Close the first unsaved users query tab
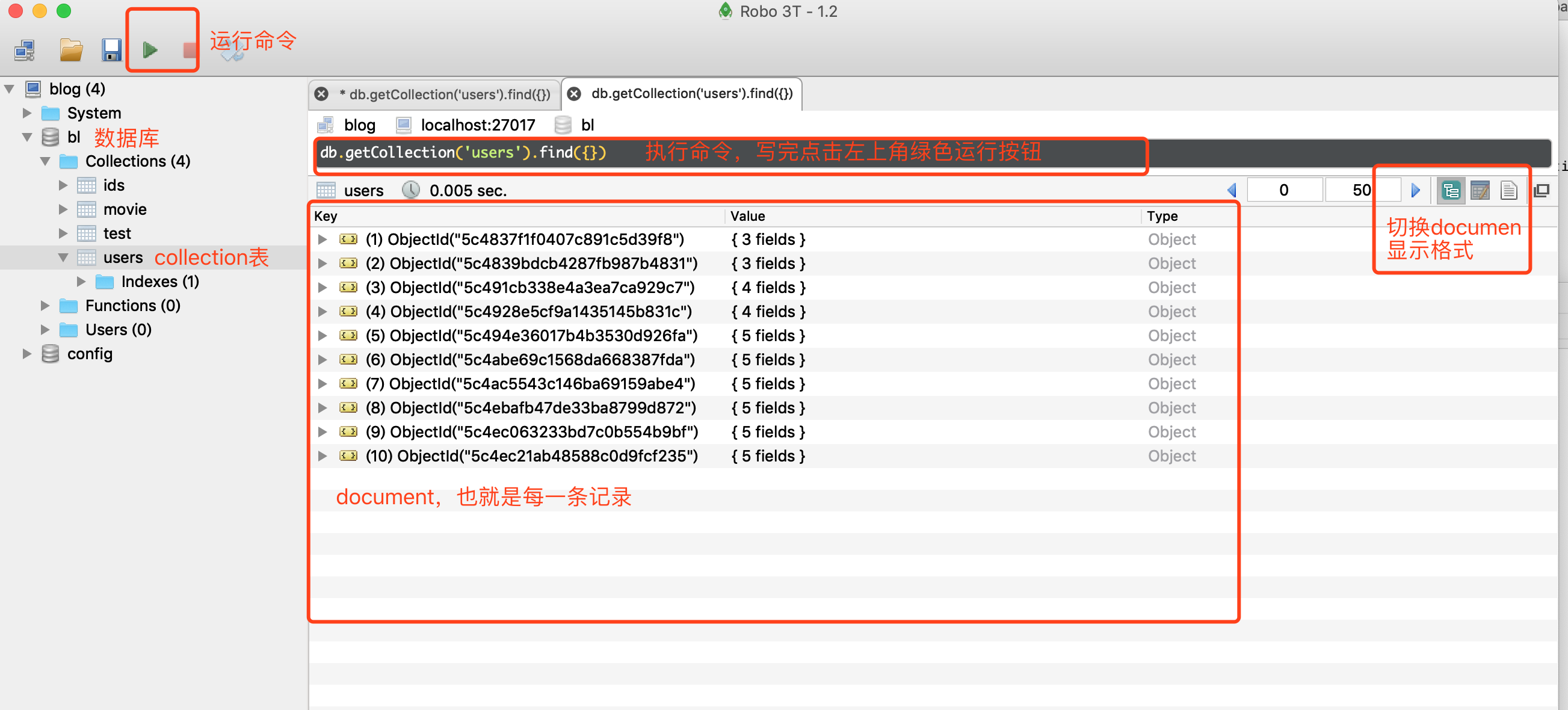 click(321, 94)
